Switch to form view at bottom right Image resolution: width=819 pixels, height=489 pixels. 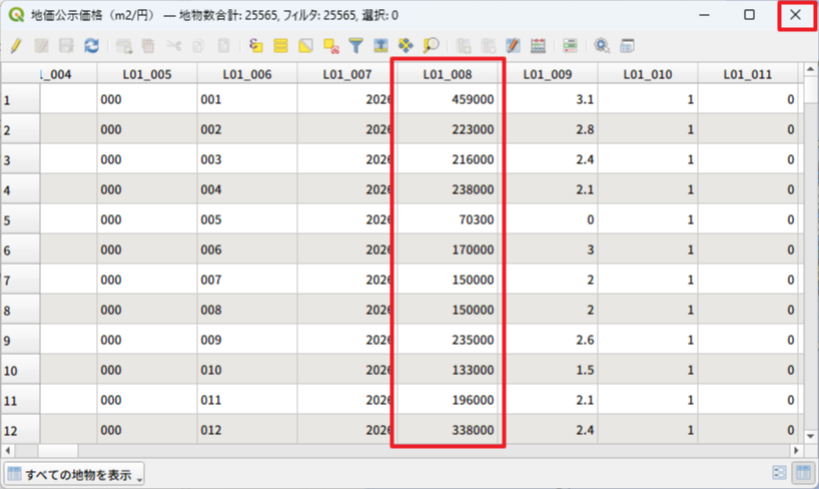coord(780,473)
